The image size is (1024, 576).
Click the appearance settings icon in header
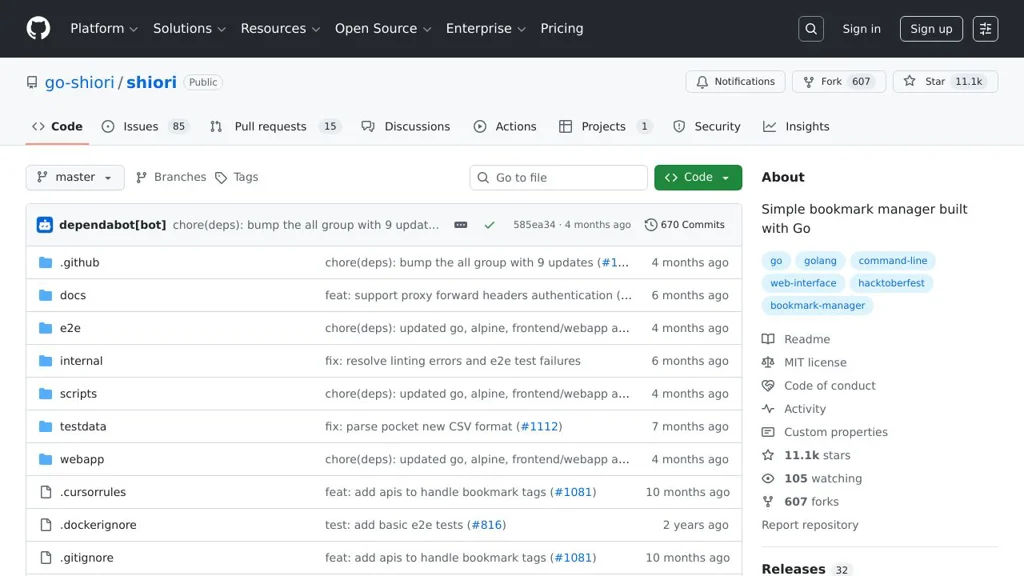985,29
